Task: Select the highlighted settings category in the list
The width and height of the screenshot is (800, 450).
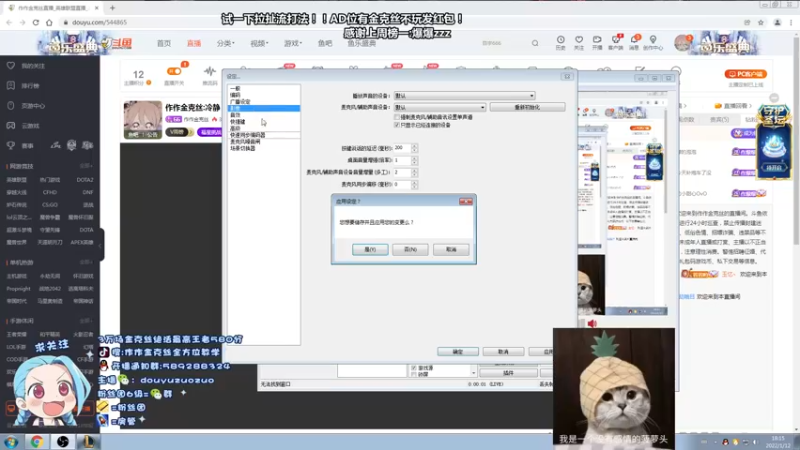Action: 263,108
